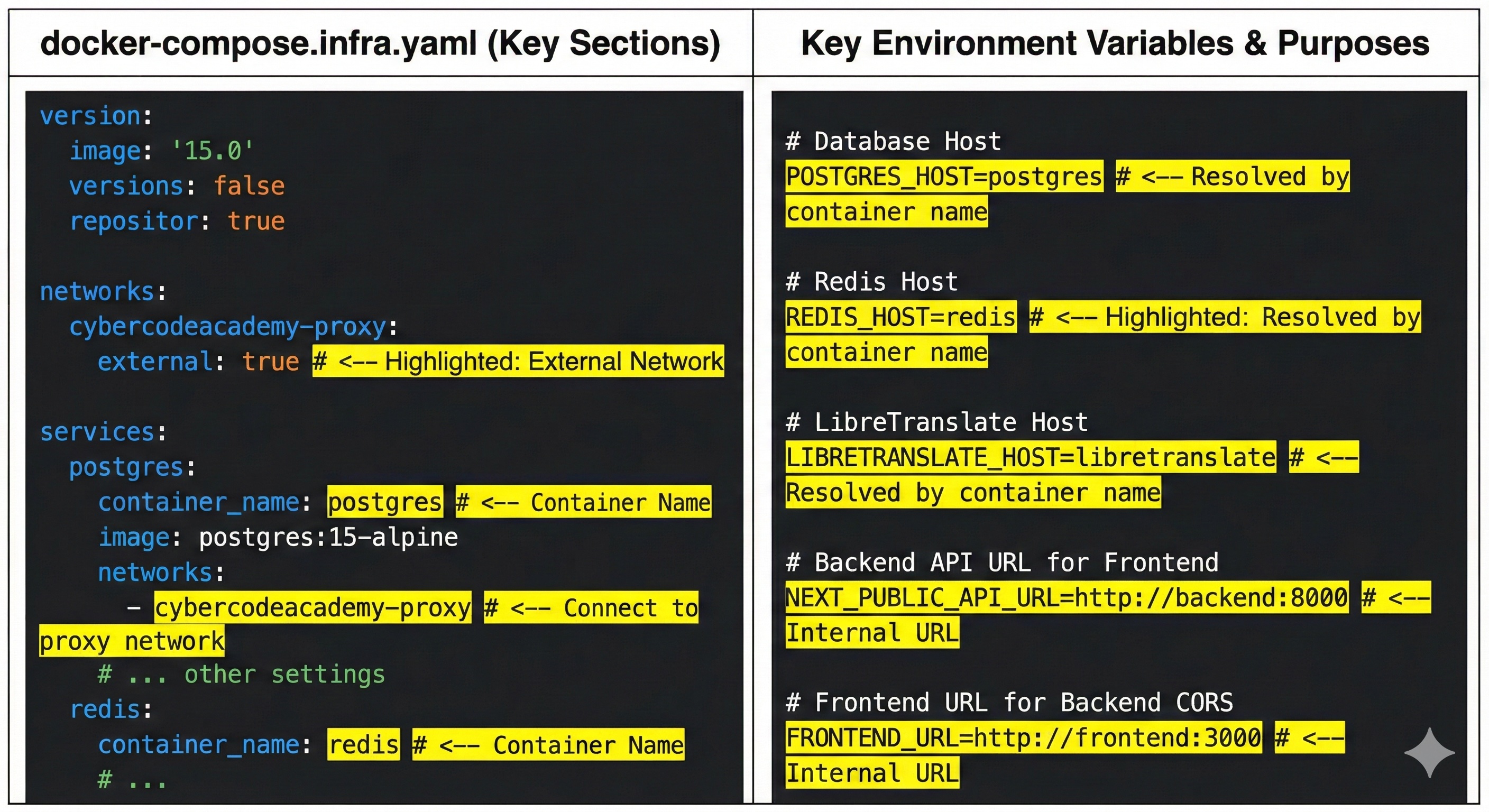Click "Internal URL" below the FRONTEND_URL line
This screenshot has width=1489, height=812.
click(872, 773)
